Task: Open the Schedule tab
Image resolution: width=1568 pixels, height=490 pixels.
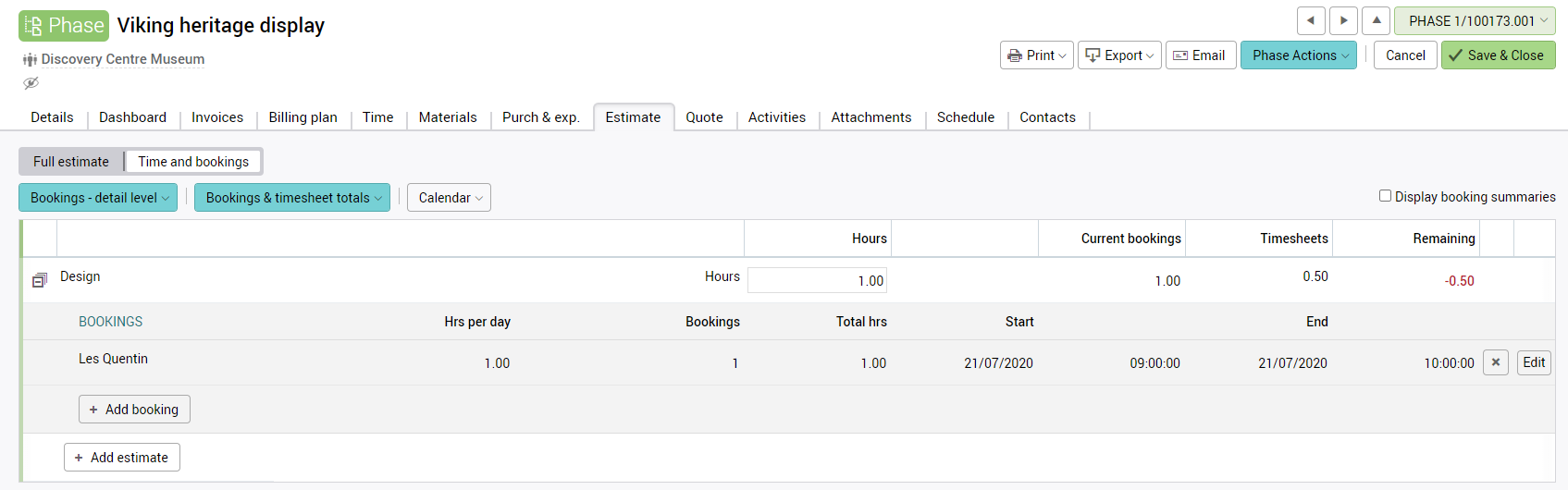Action: [x=965, y=117]
